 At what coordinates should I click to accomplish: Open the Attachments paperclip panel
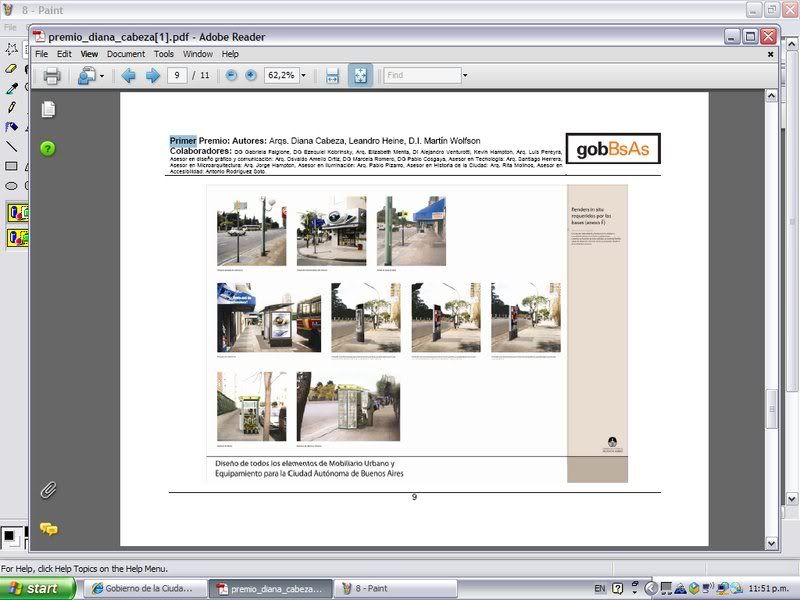point(48,490)
